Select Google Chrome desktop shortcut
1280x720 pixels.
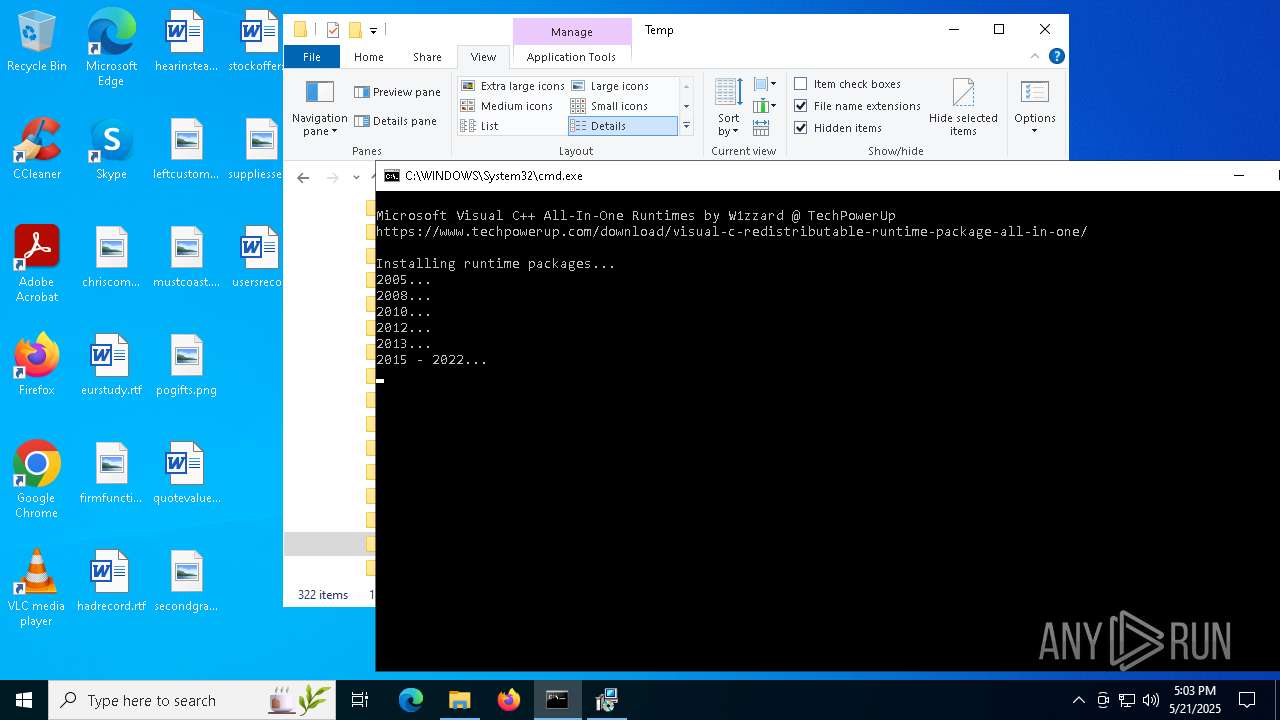click(37, 480)
